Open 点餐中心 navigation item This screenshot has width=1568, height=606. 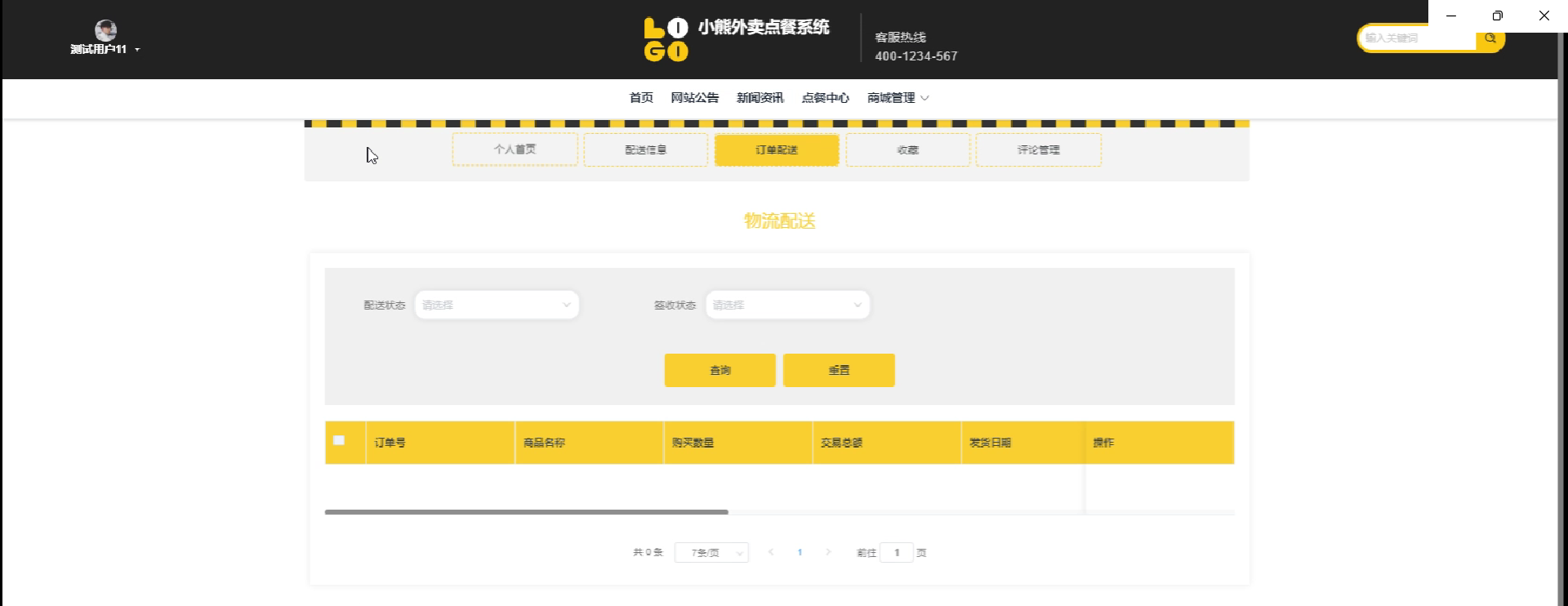[826, 98]
